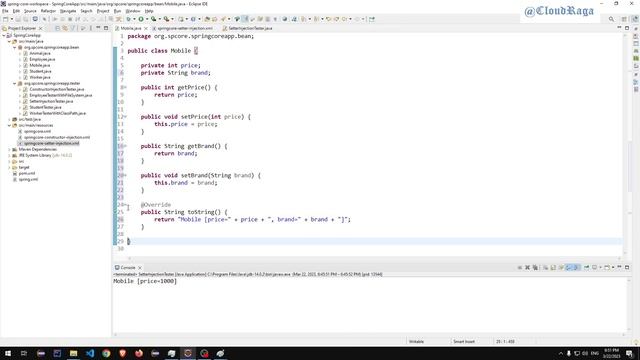The image size is (640, 360).
Task: Select EmployeeTesterWithFileSystem.java in the tree
Action: pyautogui.click(x=61, y=95)
